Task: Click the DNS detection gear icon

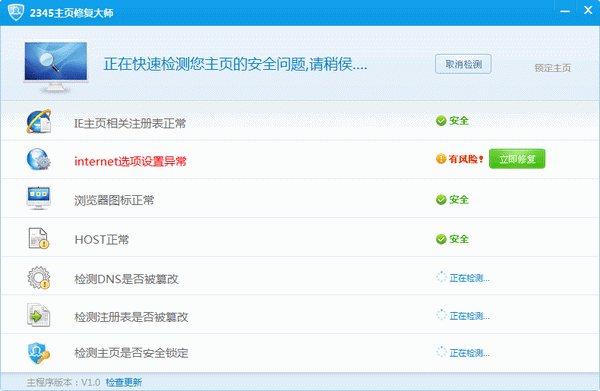Action: 39,277
